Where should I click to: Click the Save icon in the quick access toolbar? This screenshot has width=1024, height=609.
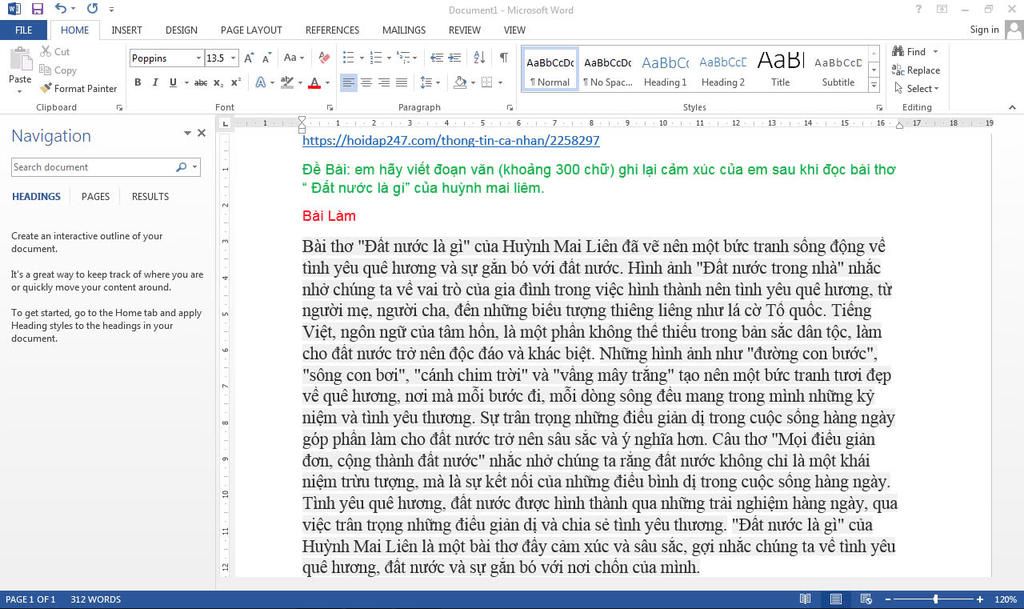coord(37,9)
